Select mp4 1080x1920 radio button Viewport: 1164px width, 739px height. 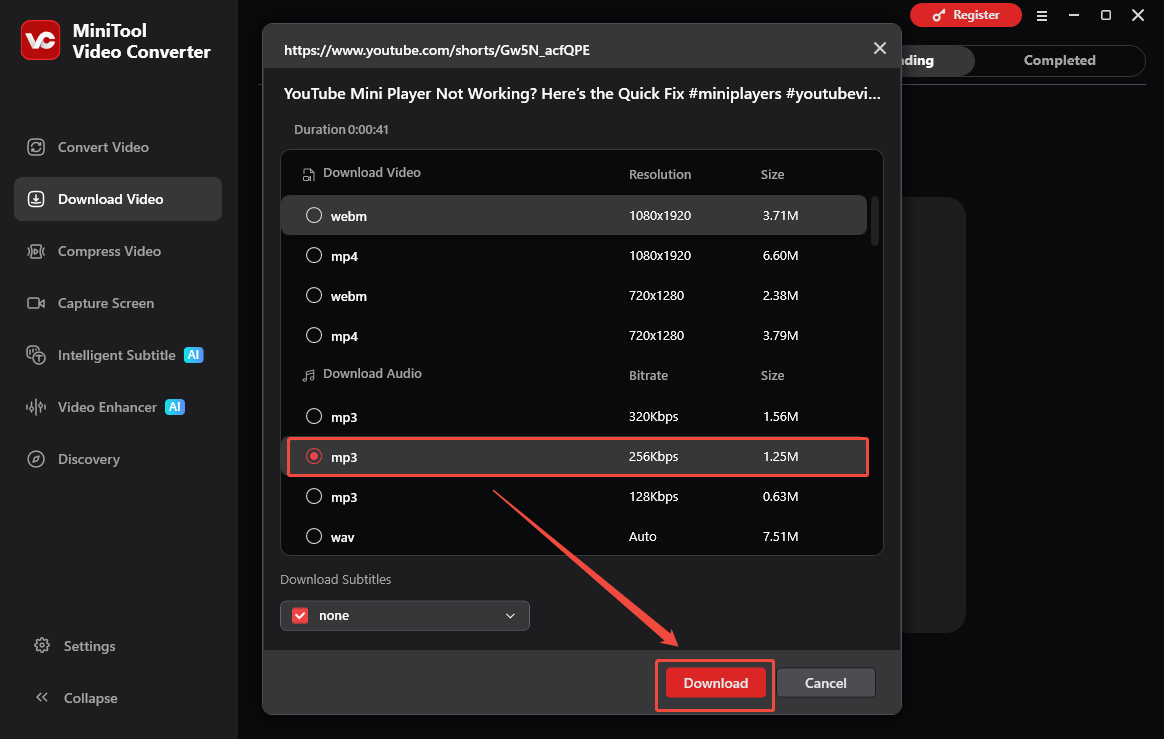pyautogui.click(x=314, y=255)
